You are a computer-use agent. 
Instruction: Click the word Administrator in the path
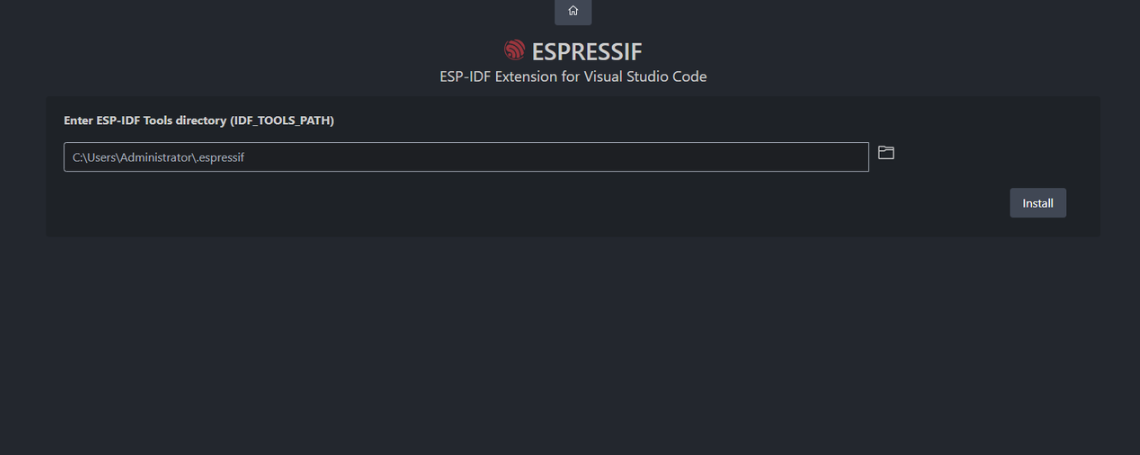155,158
